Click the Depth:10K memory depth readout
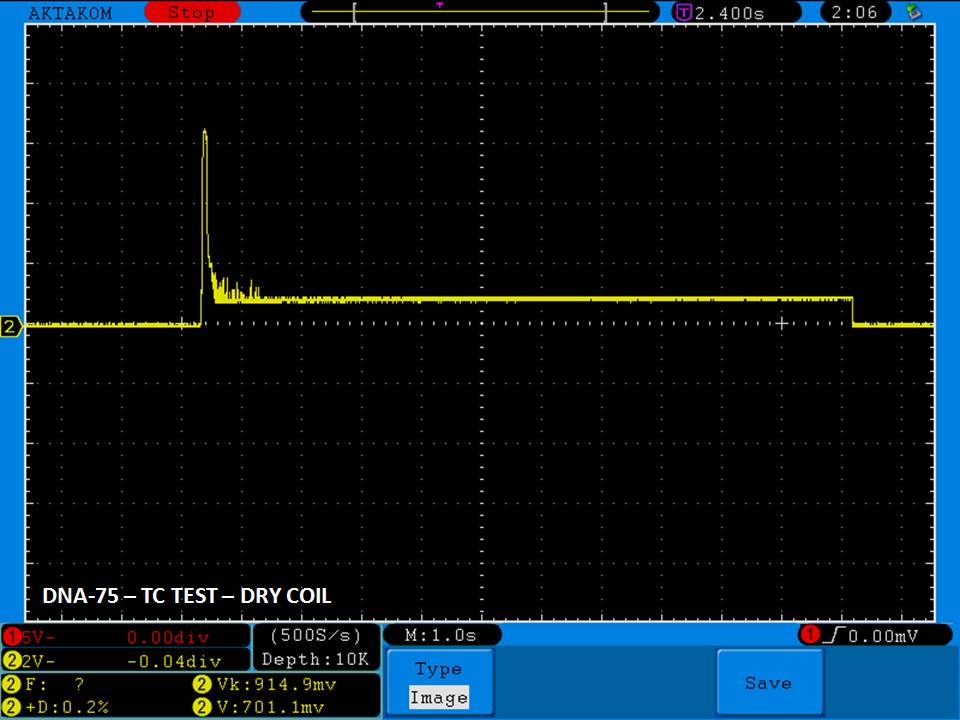The height and width of the screenshot is (720, 960). (316, 659)
